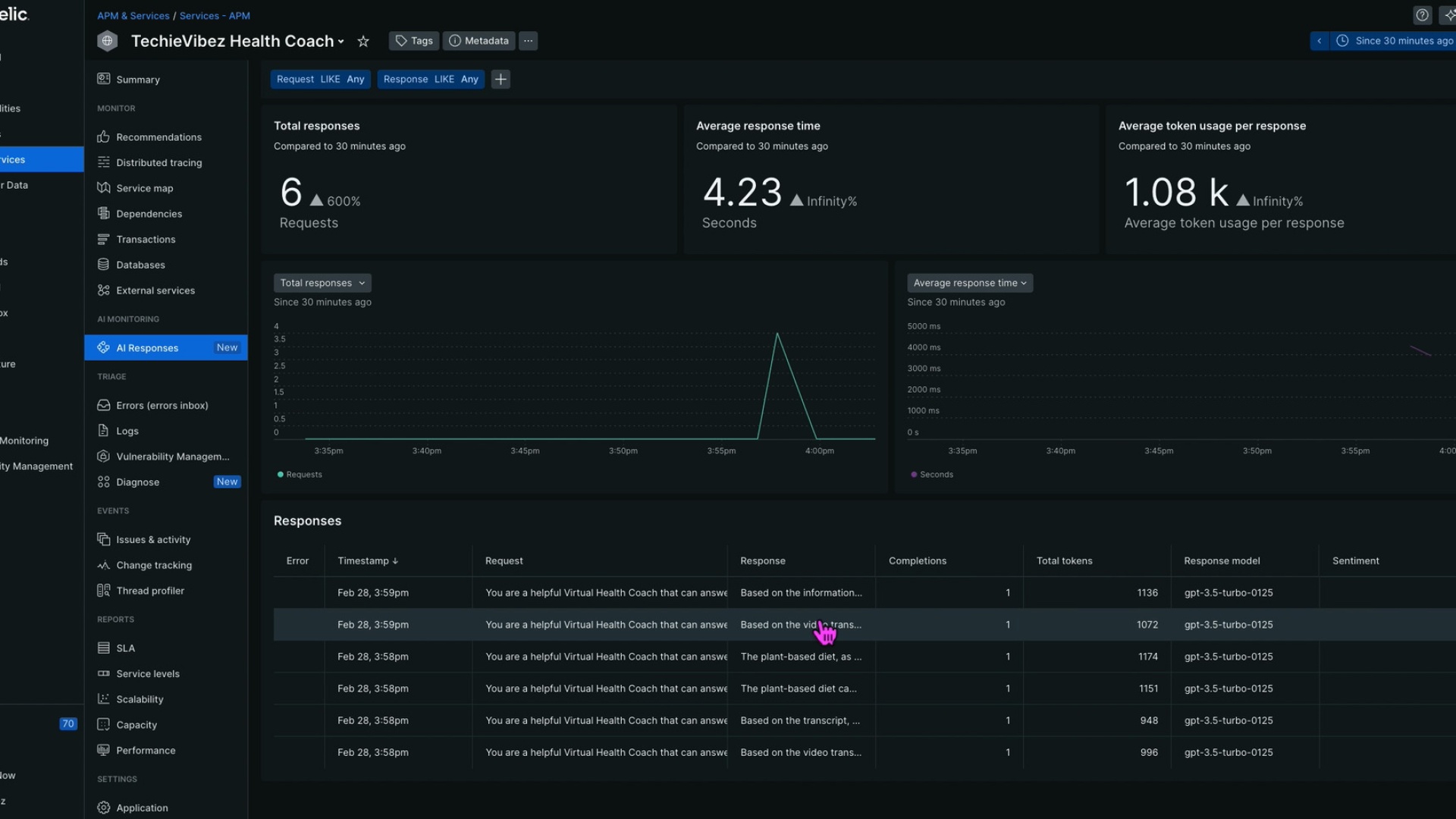This screenshot has width=1456, height=819.
Task: Click the Metadata button
Action: pos(479,41)
